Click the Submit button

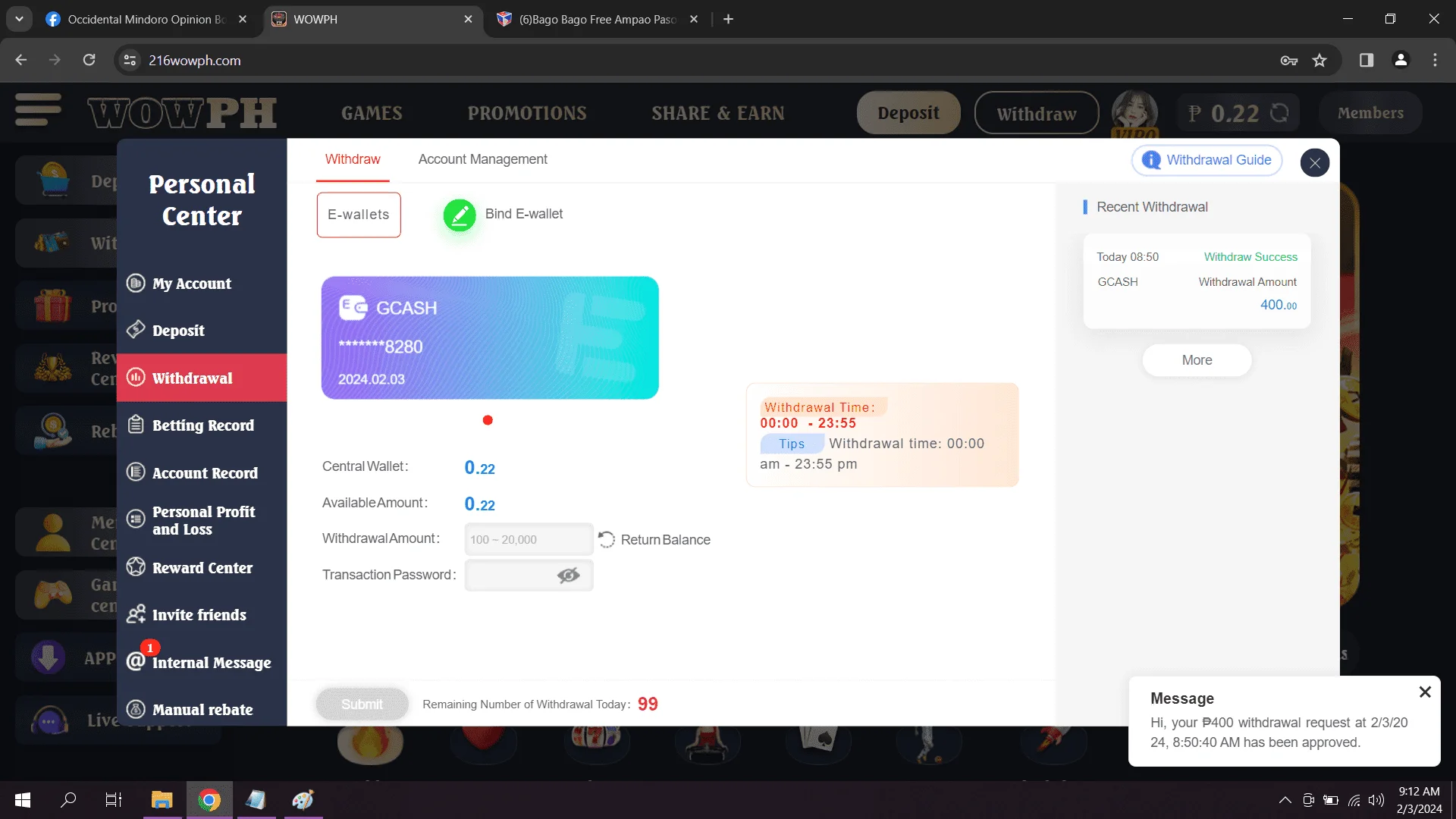tap(362, 704)
